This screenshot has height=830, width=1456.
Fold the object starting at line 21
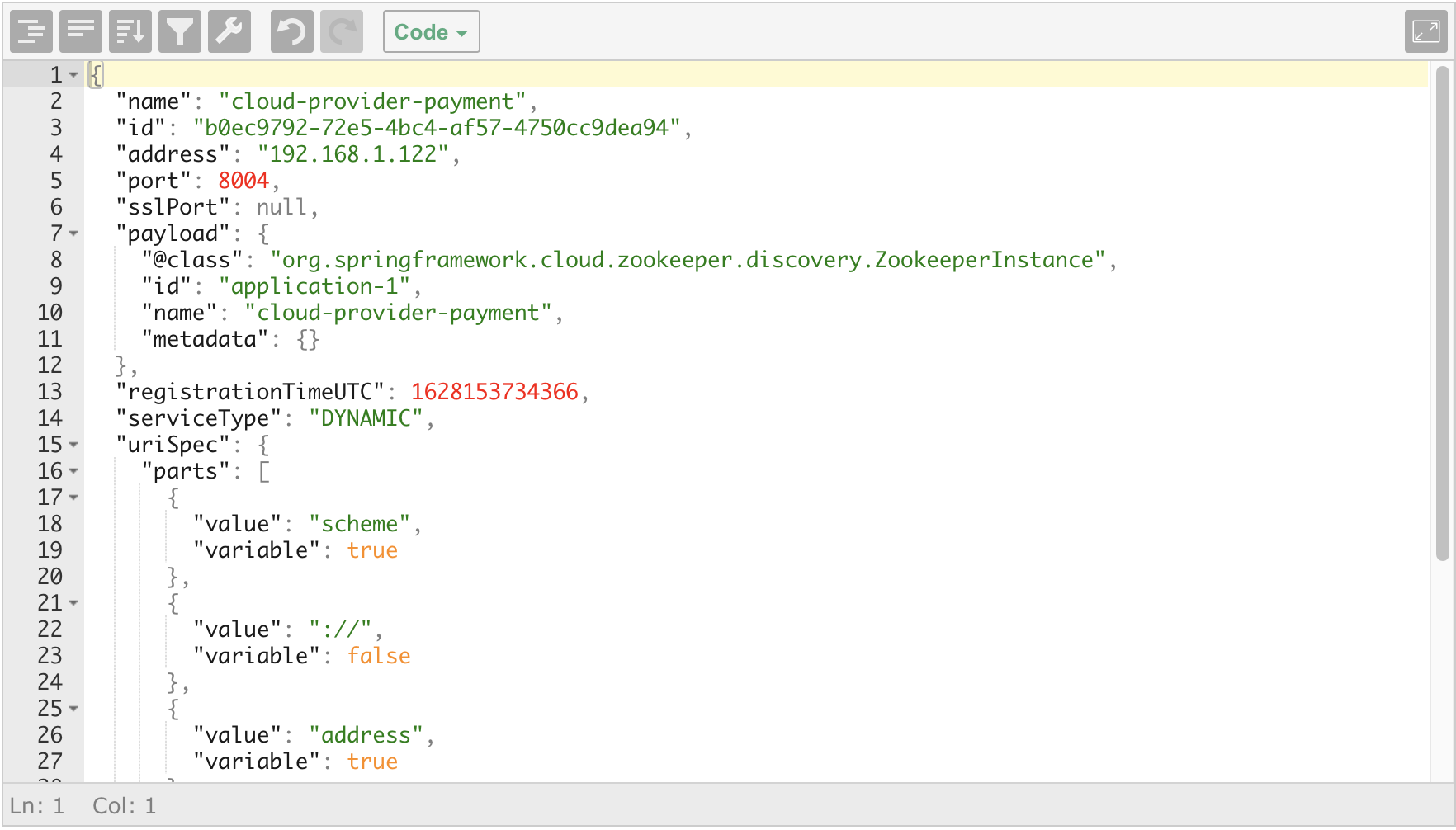click(x=73, y=603)
